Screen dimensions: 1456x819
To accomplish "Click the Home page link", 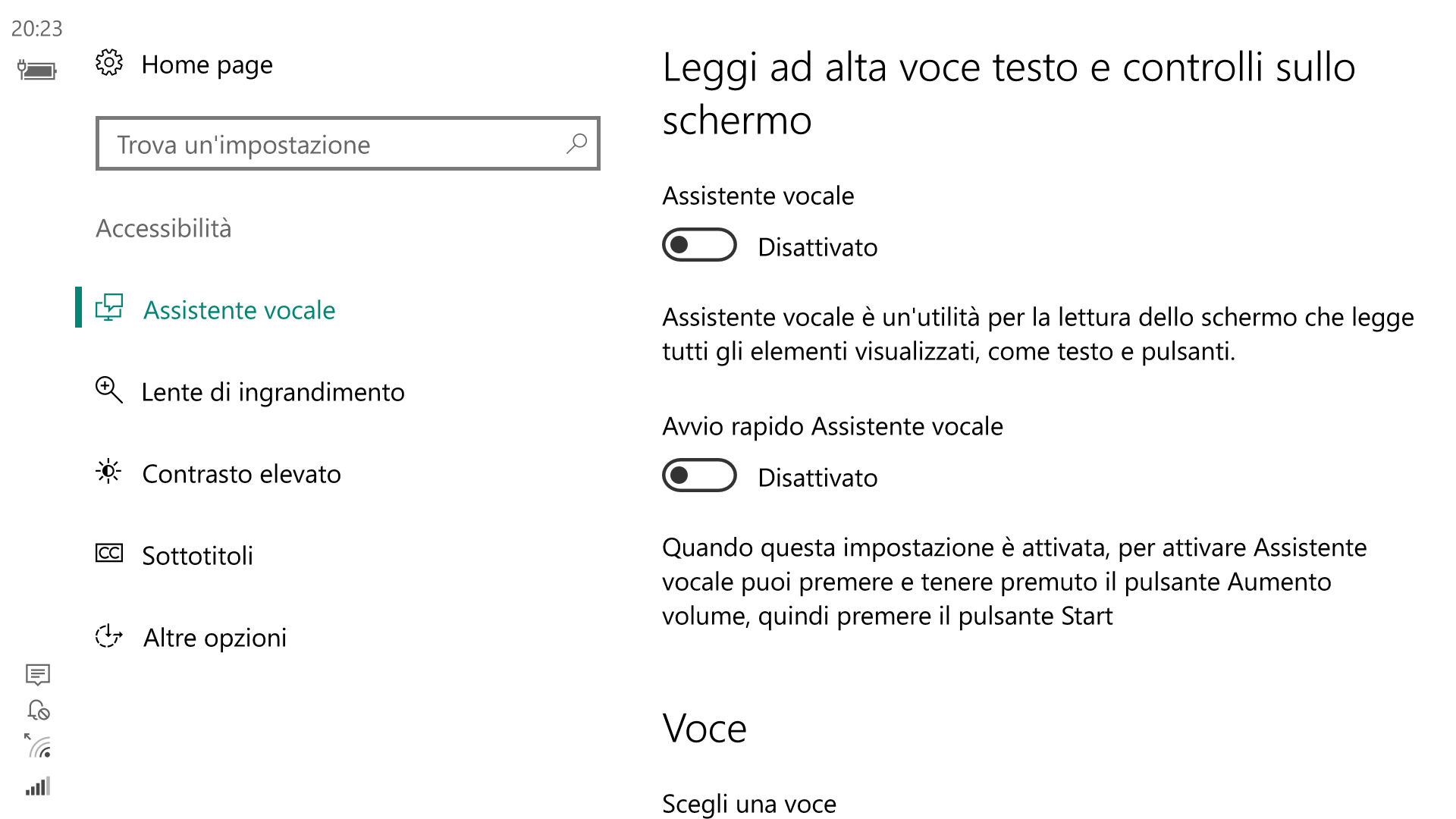I will [x=207, y=65].
